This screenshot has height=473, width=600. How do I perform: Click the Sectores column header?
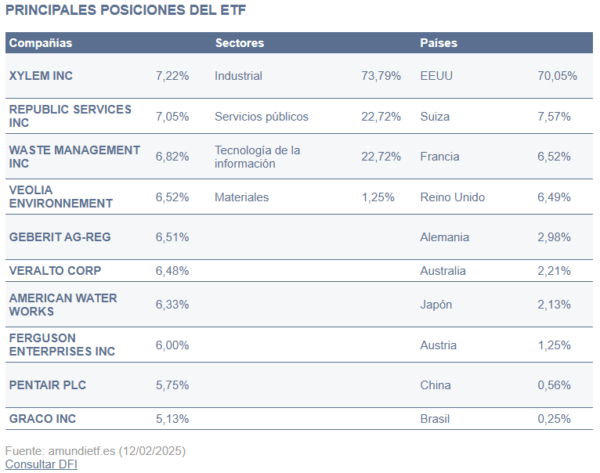(x=239, y=43)
